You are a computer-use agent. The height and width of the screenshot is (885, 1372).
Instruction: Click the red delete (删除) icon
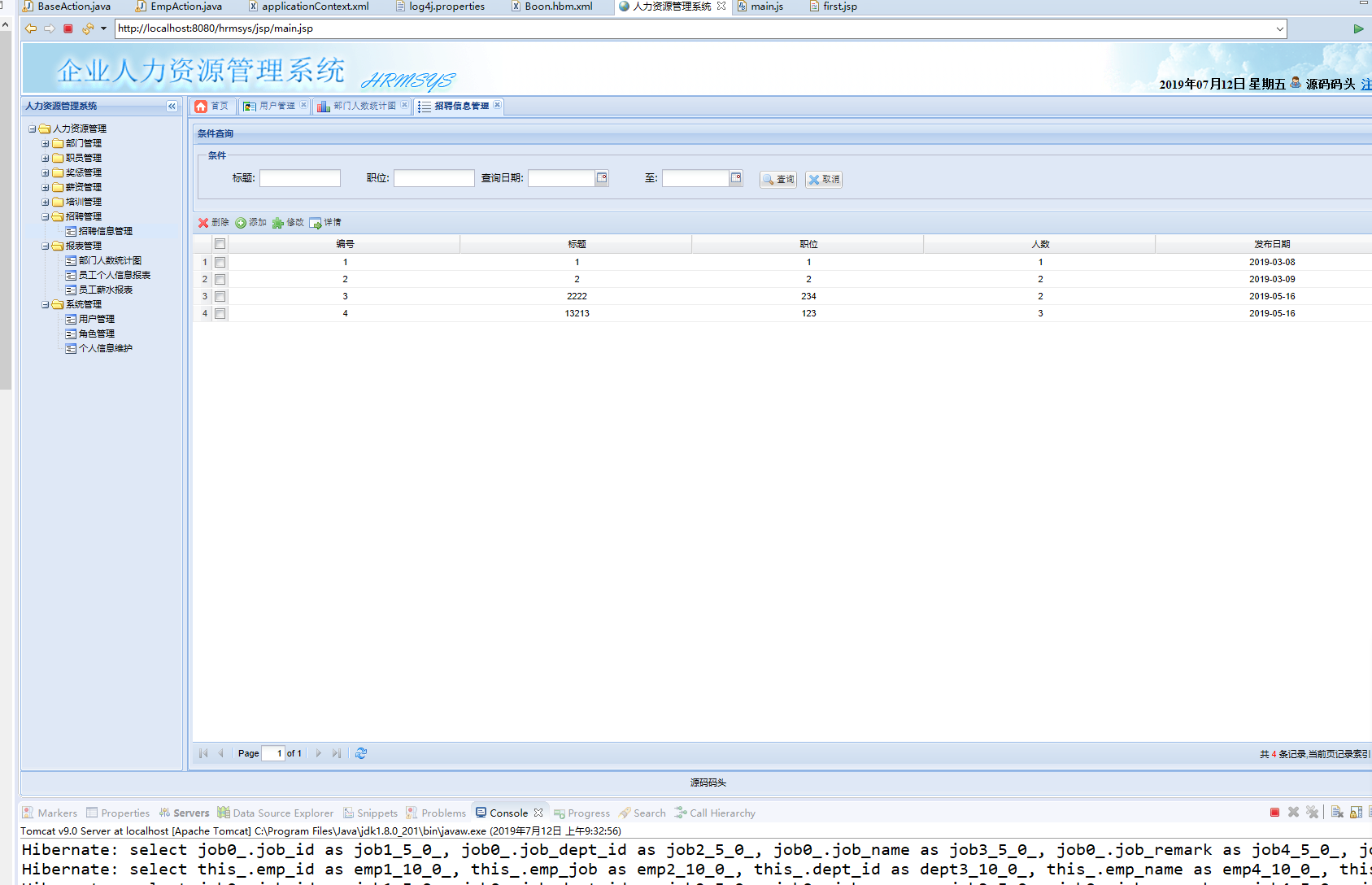click(203, 223)
